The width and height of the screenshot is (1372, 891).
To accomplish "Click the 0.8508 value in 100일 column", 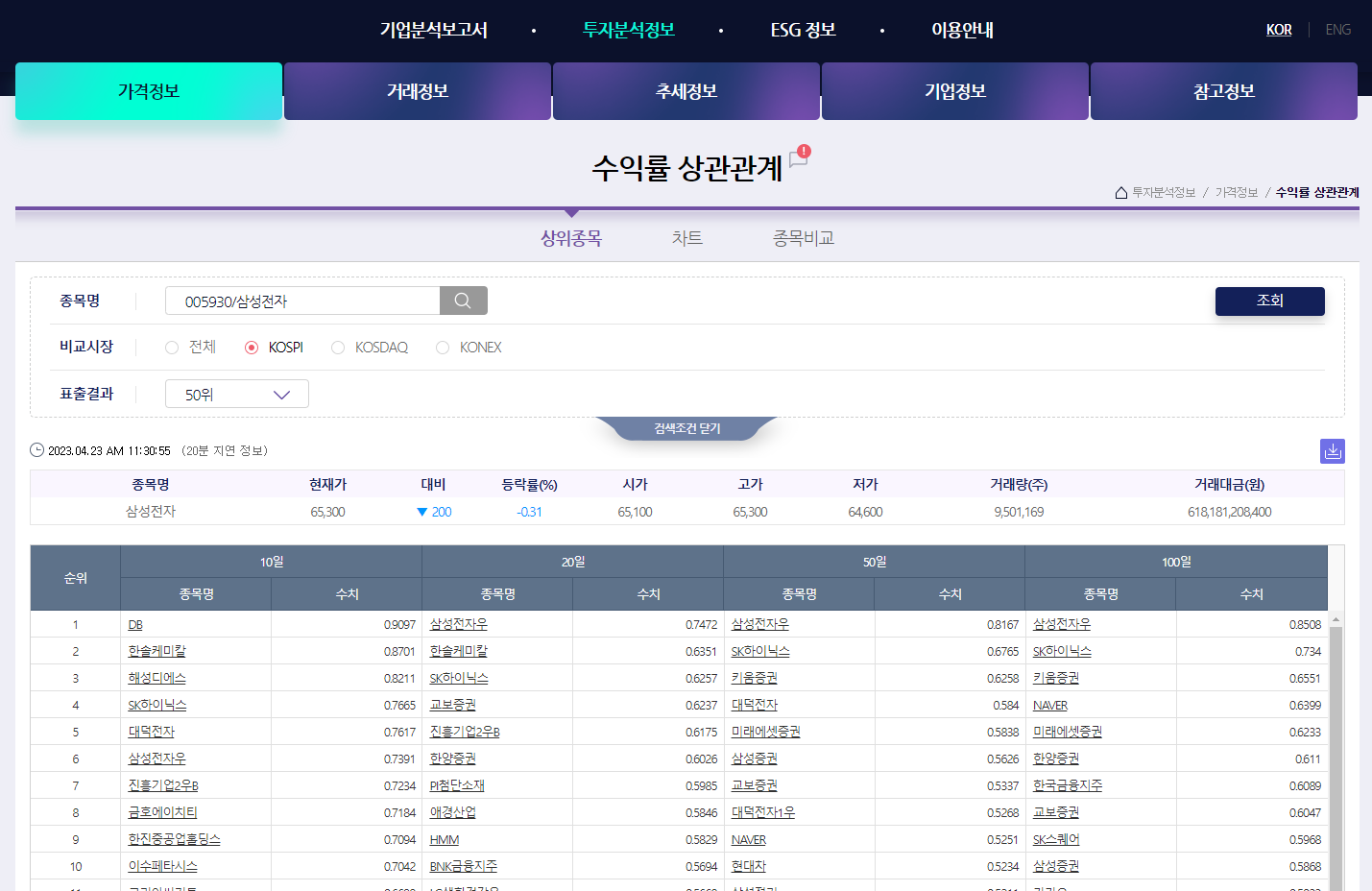I will (1305, 625).
